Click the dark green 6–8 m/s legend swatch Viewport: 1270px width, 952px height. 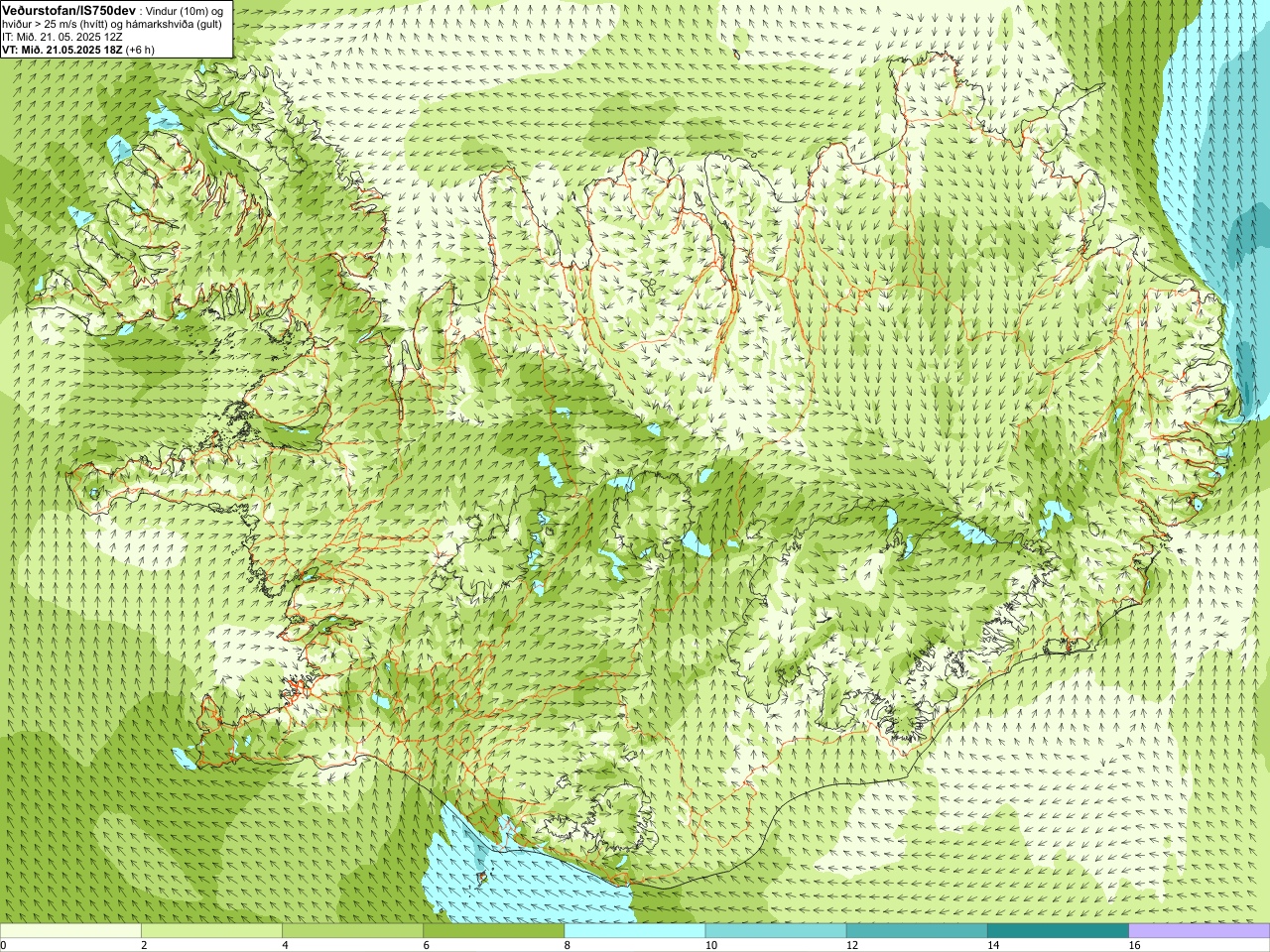point(493,931)
